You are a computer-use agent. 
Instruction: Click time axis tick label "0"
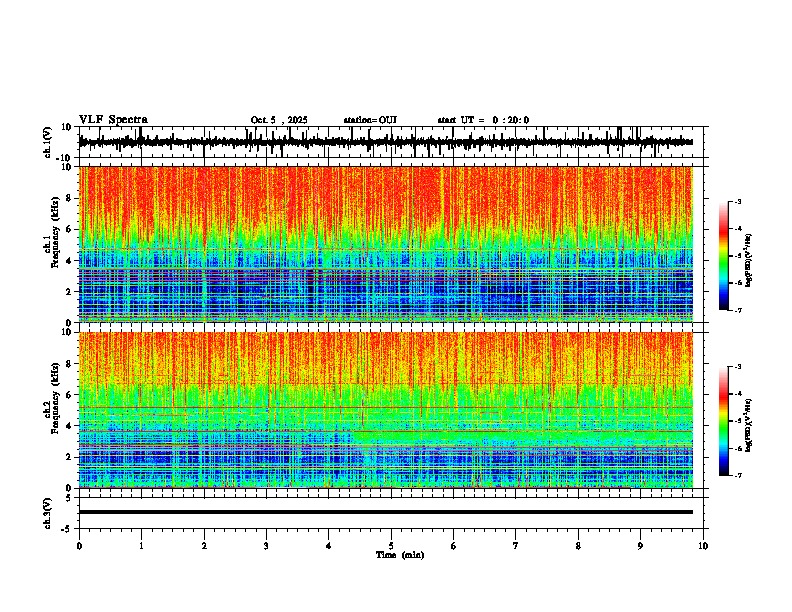click(79, 546)
